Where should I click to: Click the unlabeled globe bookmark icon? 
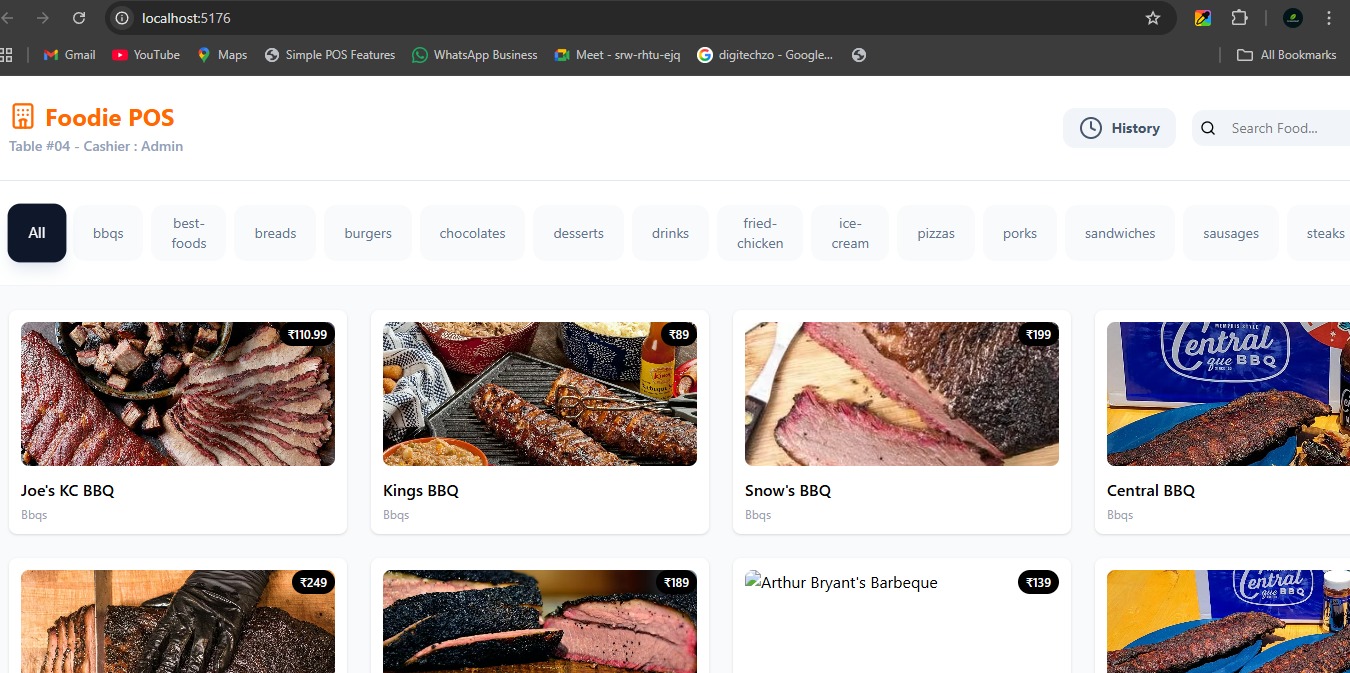859,55
